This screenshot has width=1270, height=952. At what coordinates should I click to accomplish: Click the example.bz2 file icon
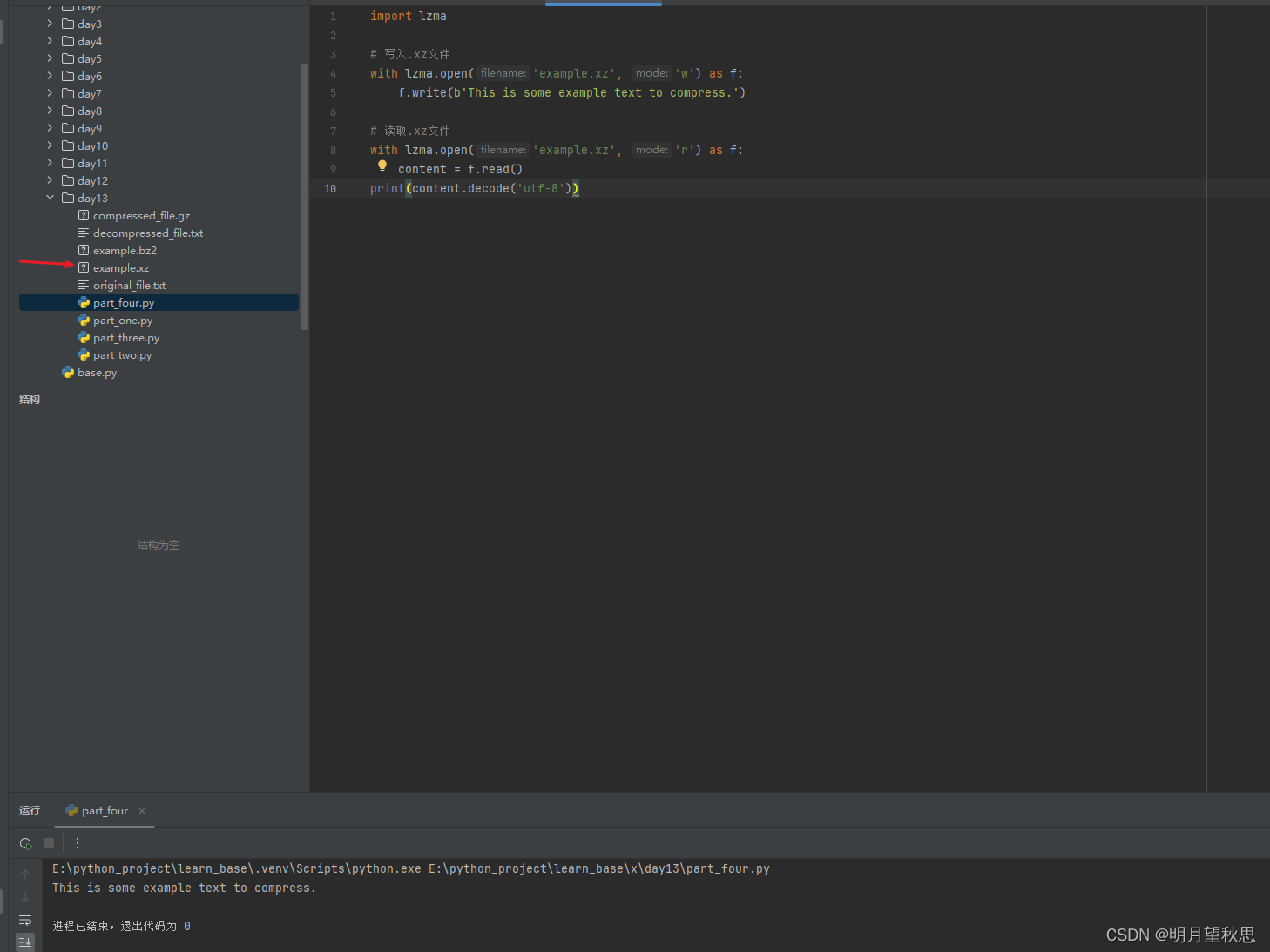tap(84, 250)
